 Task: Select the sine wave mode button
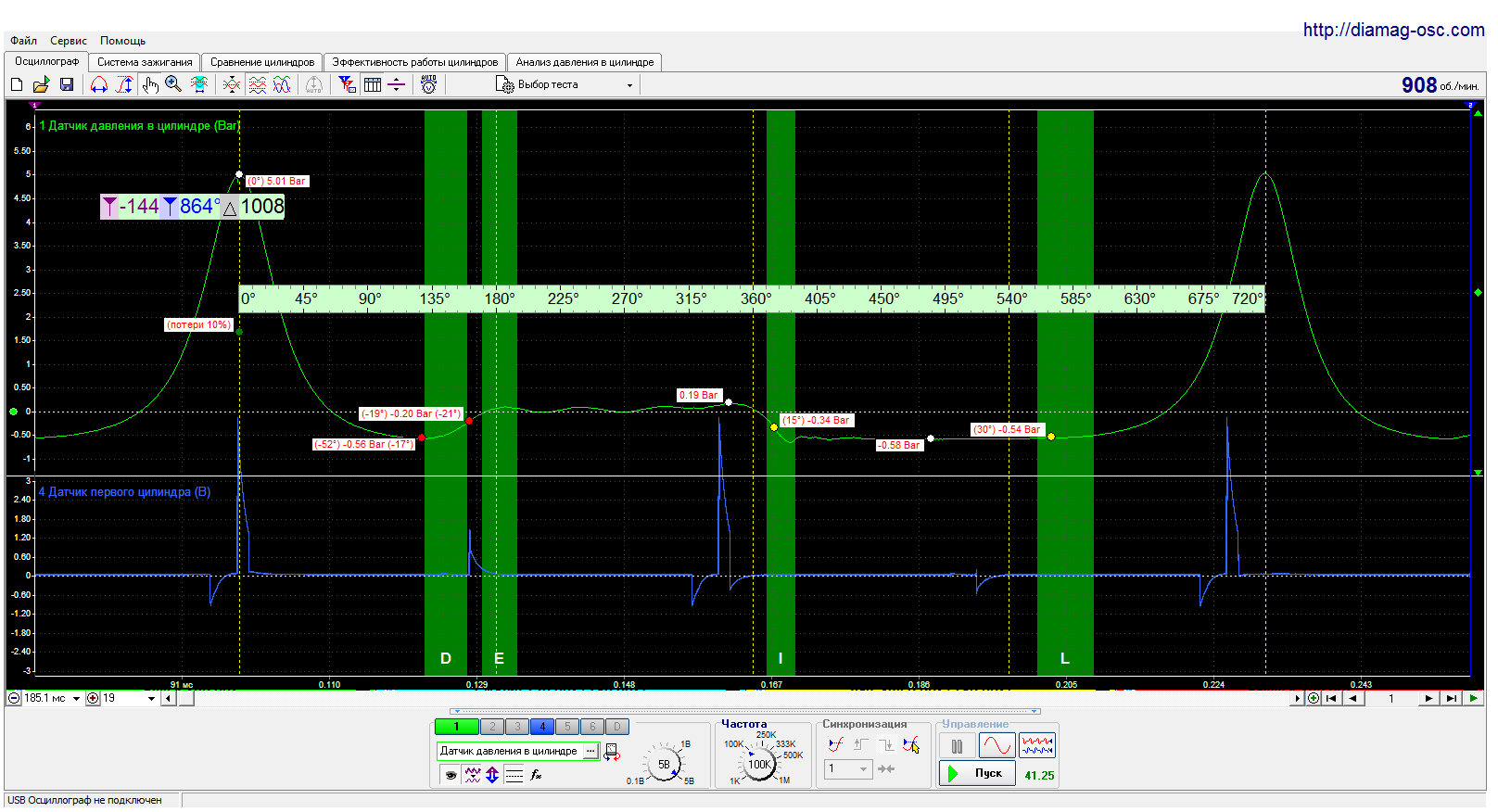(997, 745)
